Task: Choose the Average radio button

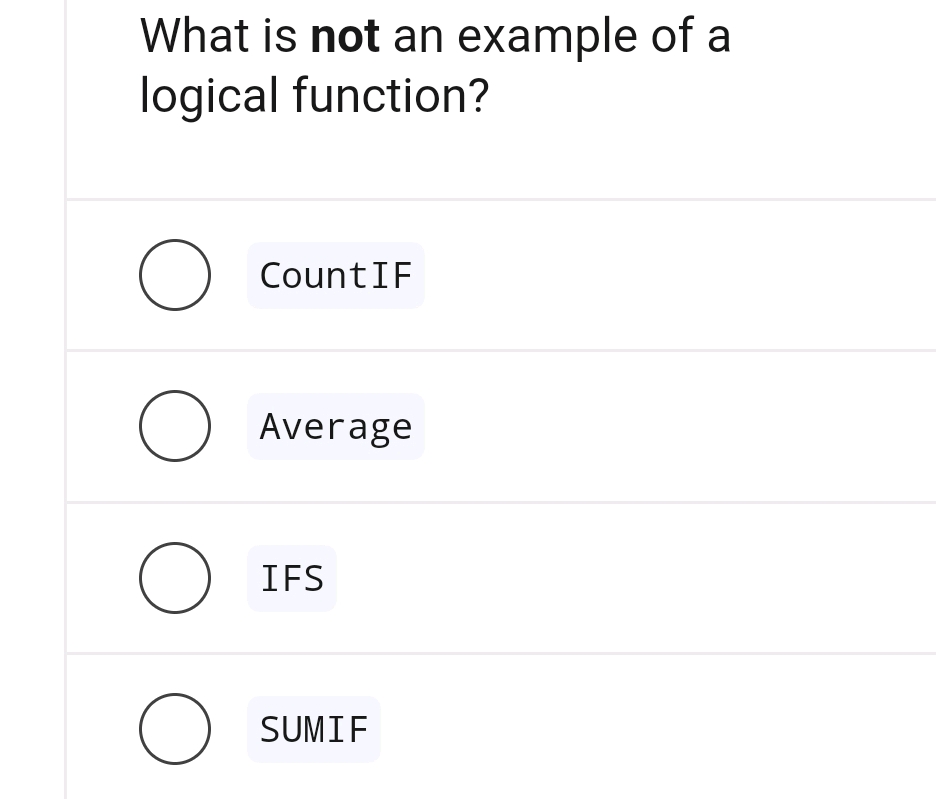Action: pyautogui.click(x=175, y=426)
